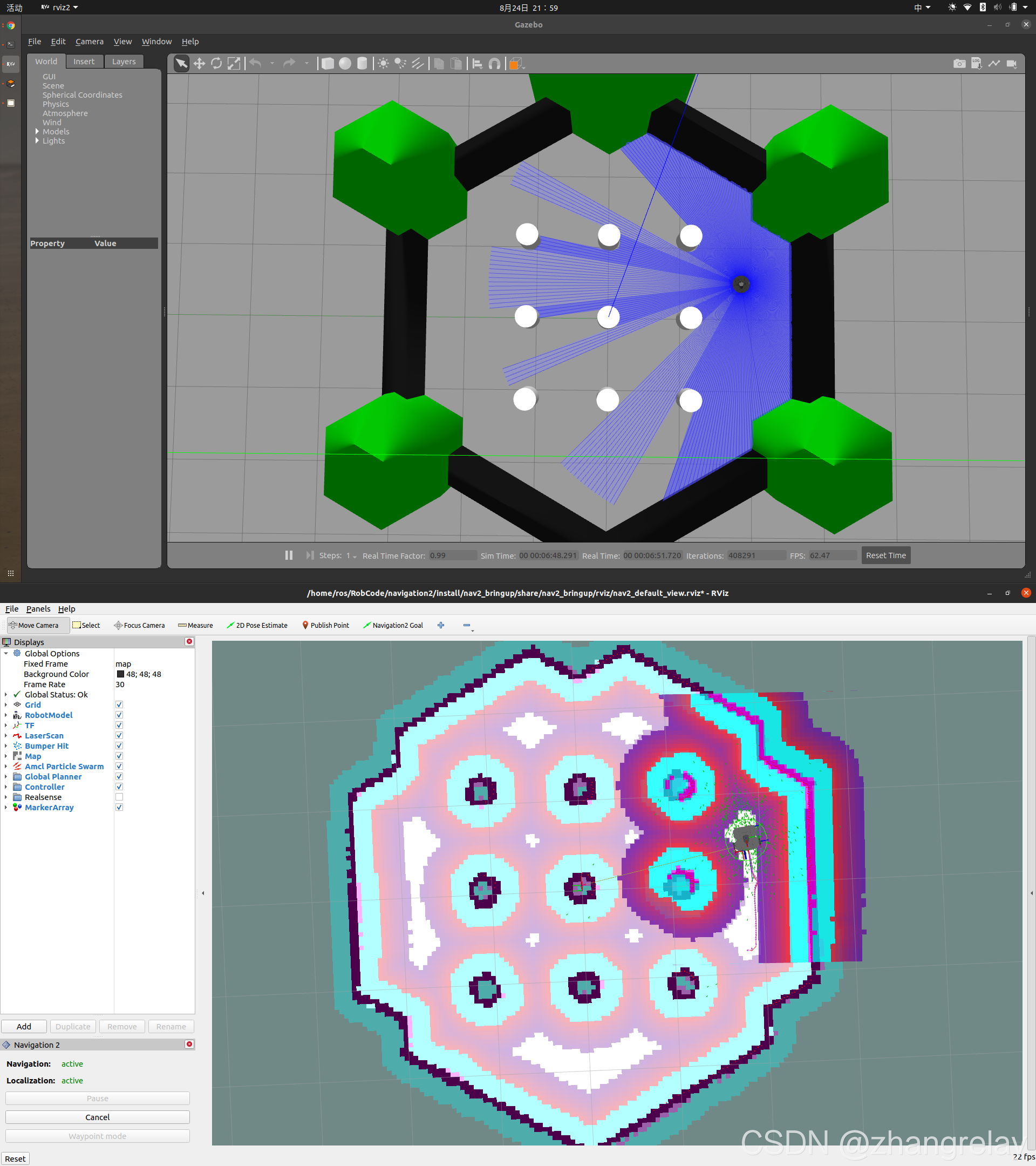
Task: Insert a cylinder shape
Action: [362, 63]
